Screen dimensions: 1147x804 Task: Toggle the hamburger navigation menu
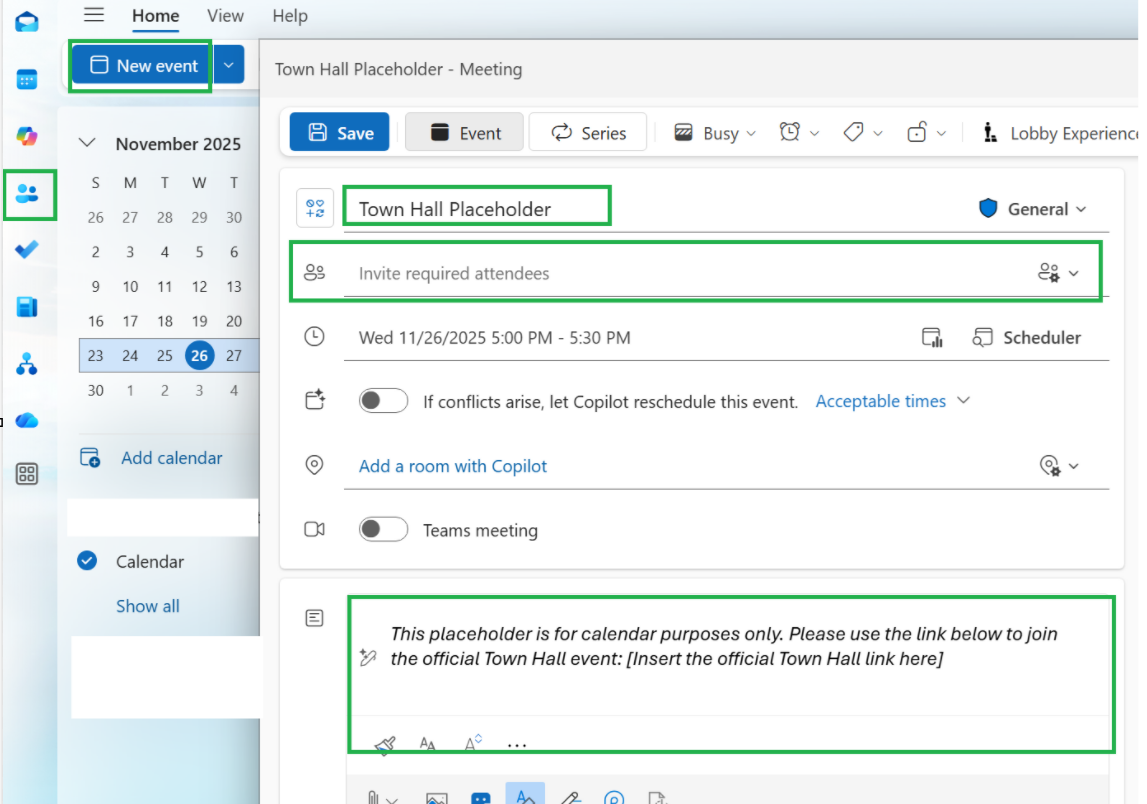tap(94, 15)
